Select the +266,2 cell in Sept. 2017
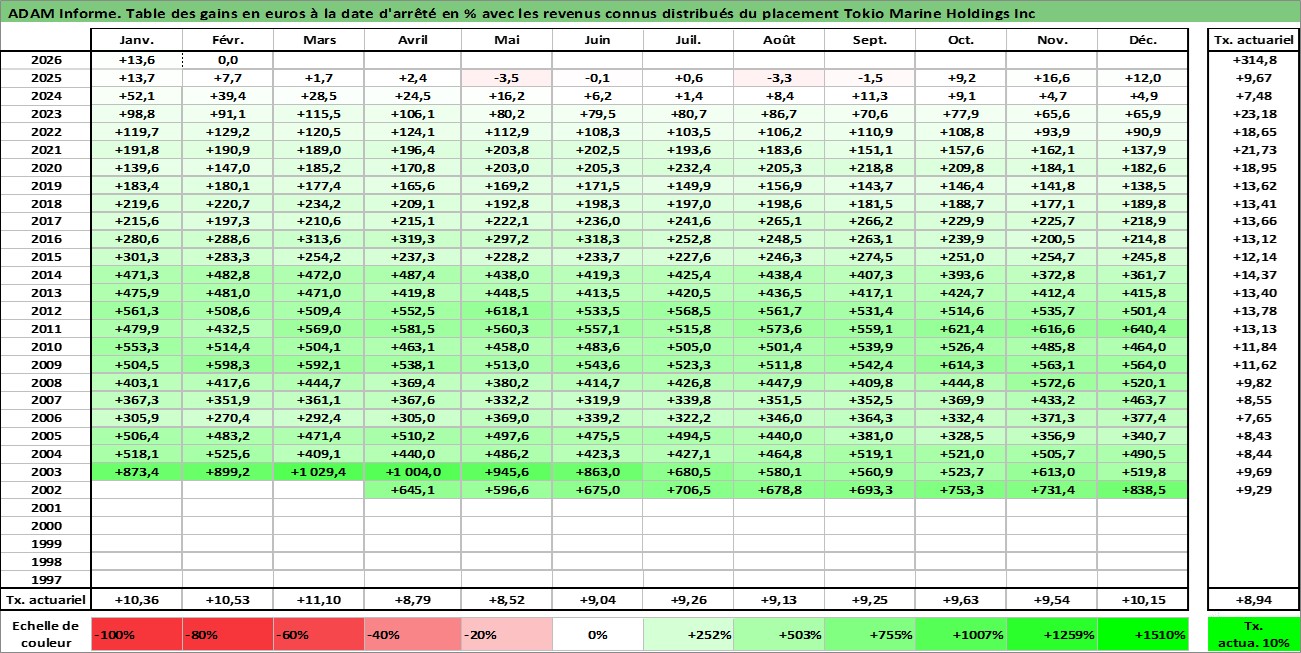The height and width of the screenshot is (653, 1301). [x=869, y=222]
